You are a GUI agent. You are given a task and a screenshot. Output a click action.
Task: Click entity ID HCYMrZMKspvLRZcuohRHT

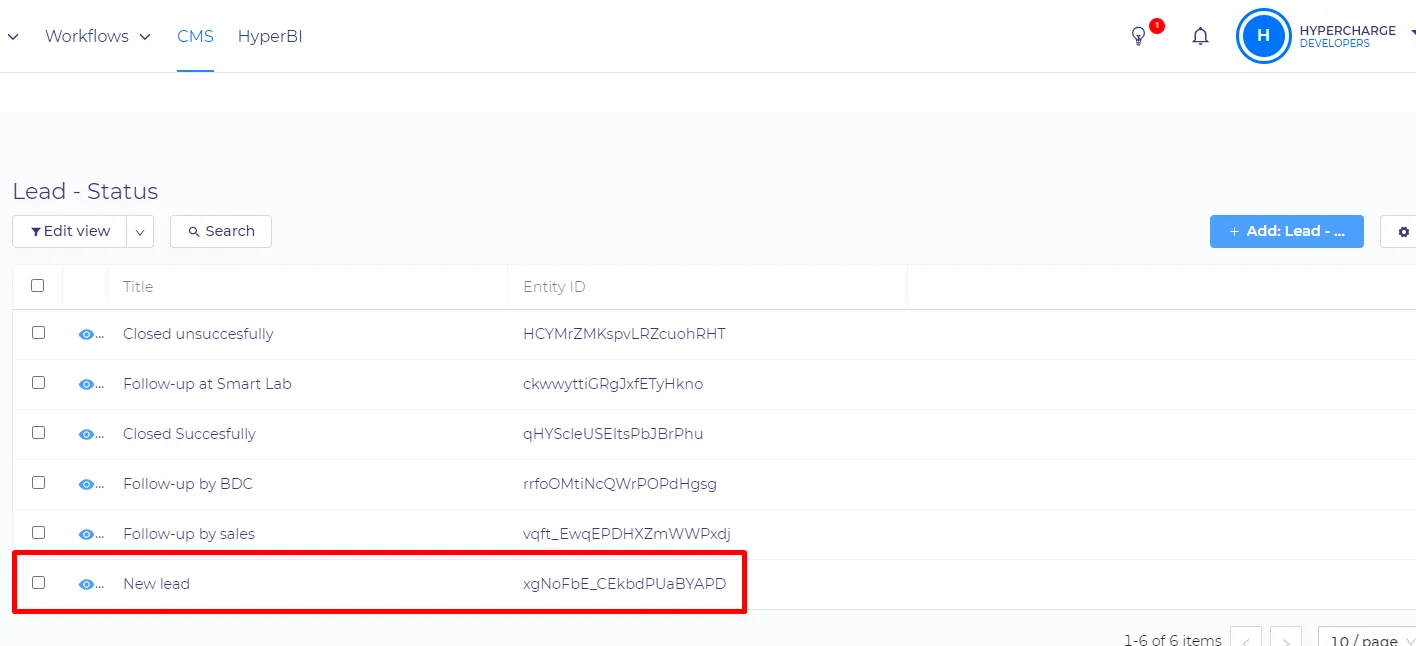[x=624, y=334]
